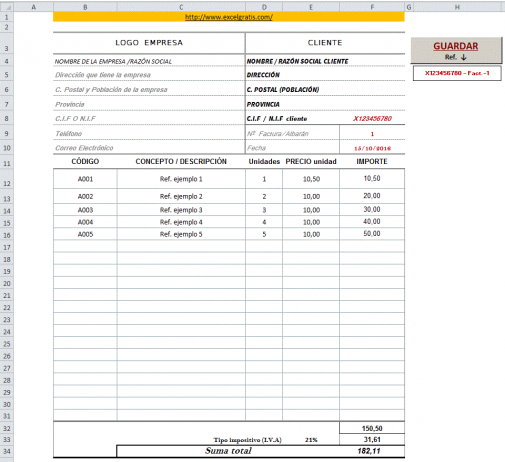The height and width of the screenshot is (462, 505).
Task: Select the 21% IVA rate cell
Action: click(x=311, y=440)
